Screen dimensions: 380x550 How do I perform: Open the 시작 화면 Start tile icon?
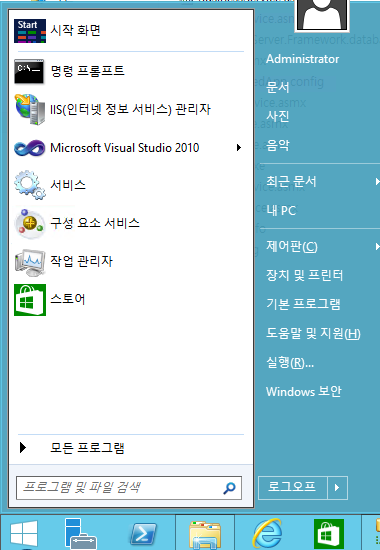[30, 31]
